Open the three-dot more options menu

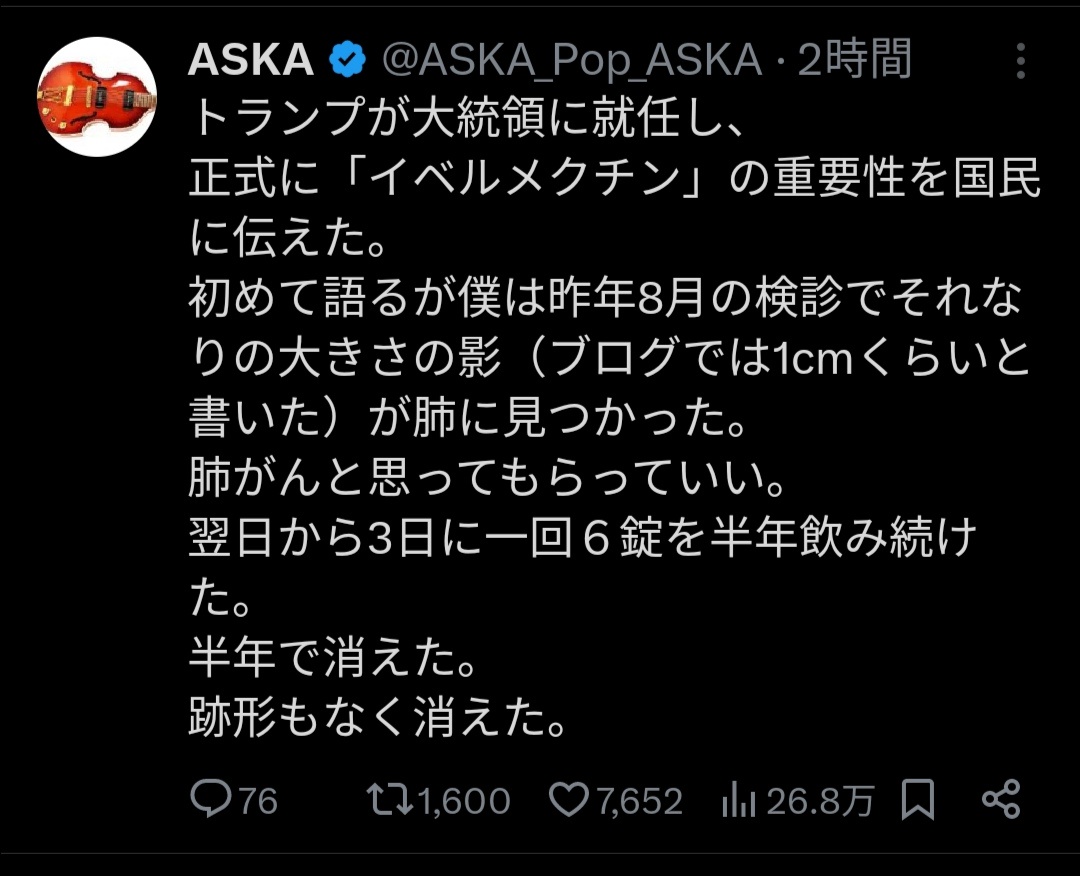coord(1020,62)
